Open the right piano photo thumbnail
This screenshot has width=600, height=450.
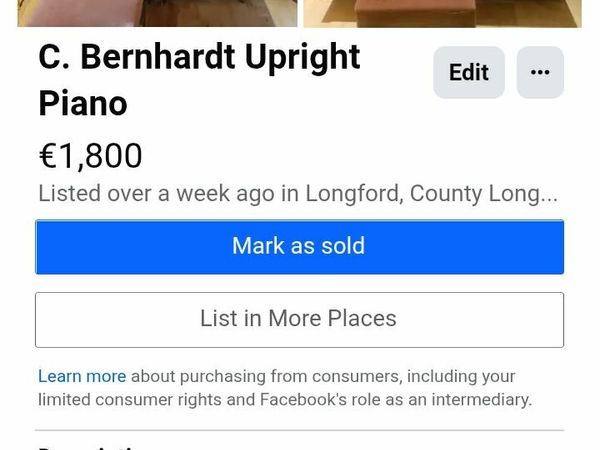(x=442, y=12)
